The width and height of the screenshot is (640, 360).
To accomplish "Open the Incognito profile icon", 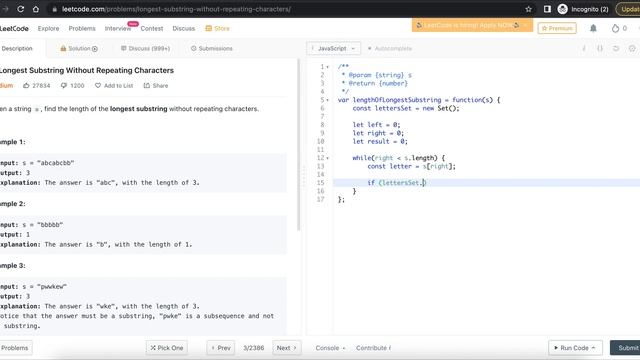I will 562,9.
